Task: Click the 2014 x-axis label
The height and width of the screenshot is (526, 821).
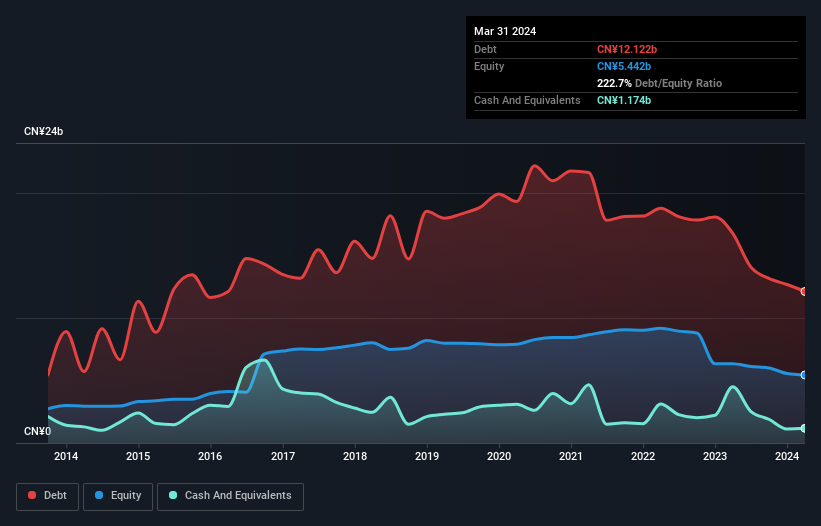Action: click(66, 456)
